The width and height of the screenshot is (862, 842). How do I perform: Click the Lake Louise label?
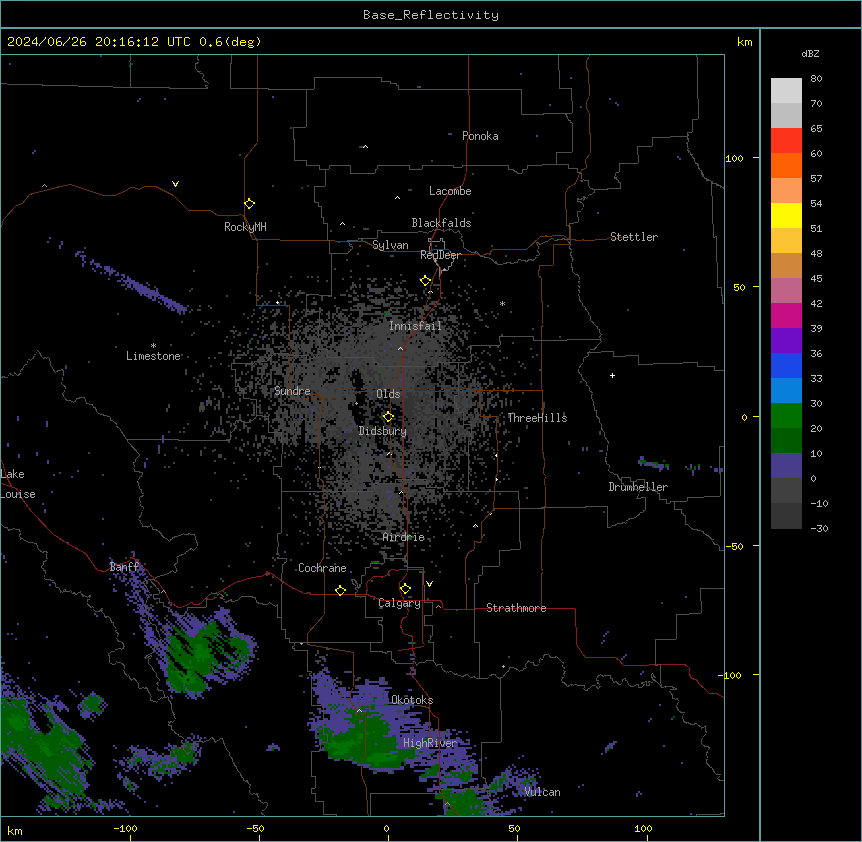[x=18, y=484]
